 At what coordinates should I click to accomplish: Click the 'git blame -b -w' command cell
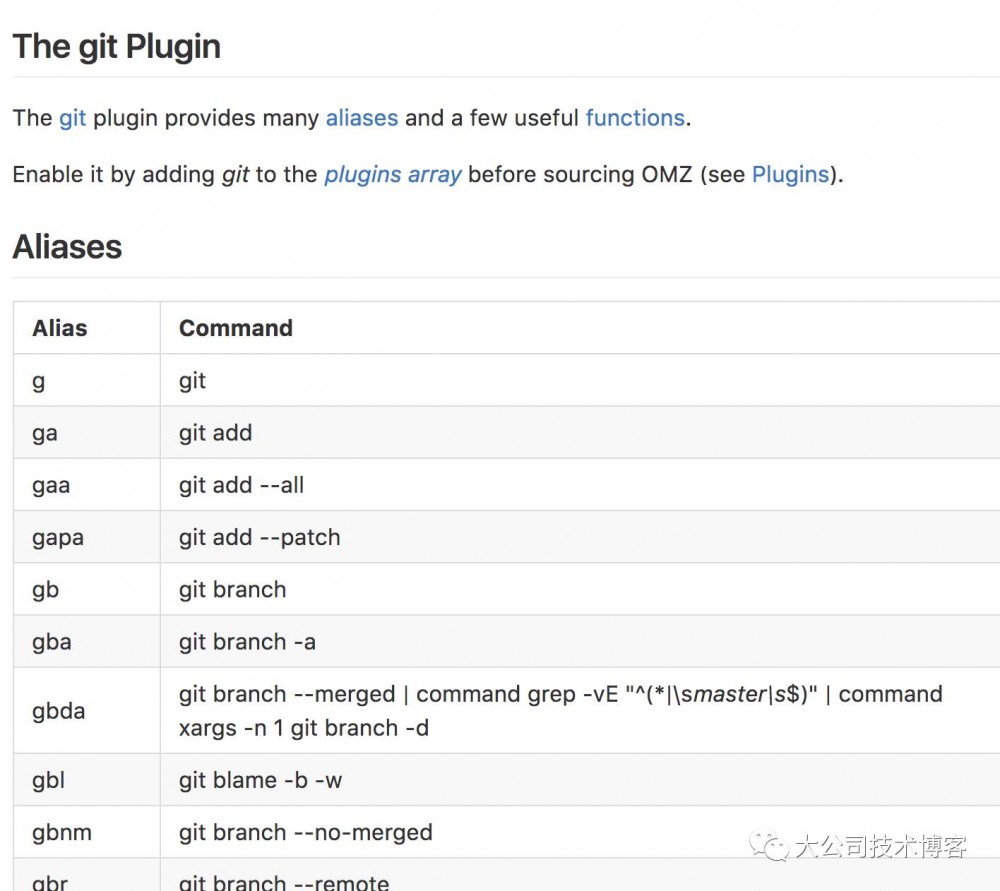click(260, 780)
